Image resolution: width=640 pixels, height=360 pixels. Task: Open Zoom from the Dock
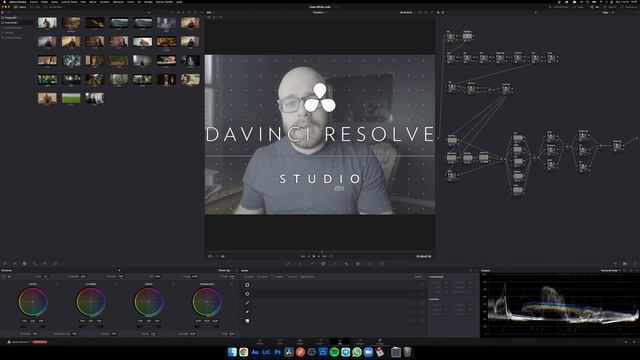point(368,352)
